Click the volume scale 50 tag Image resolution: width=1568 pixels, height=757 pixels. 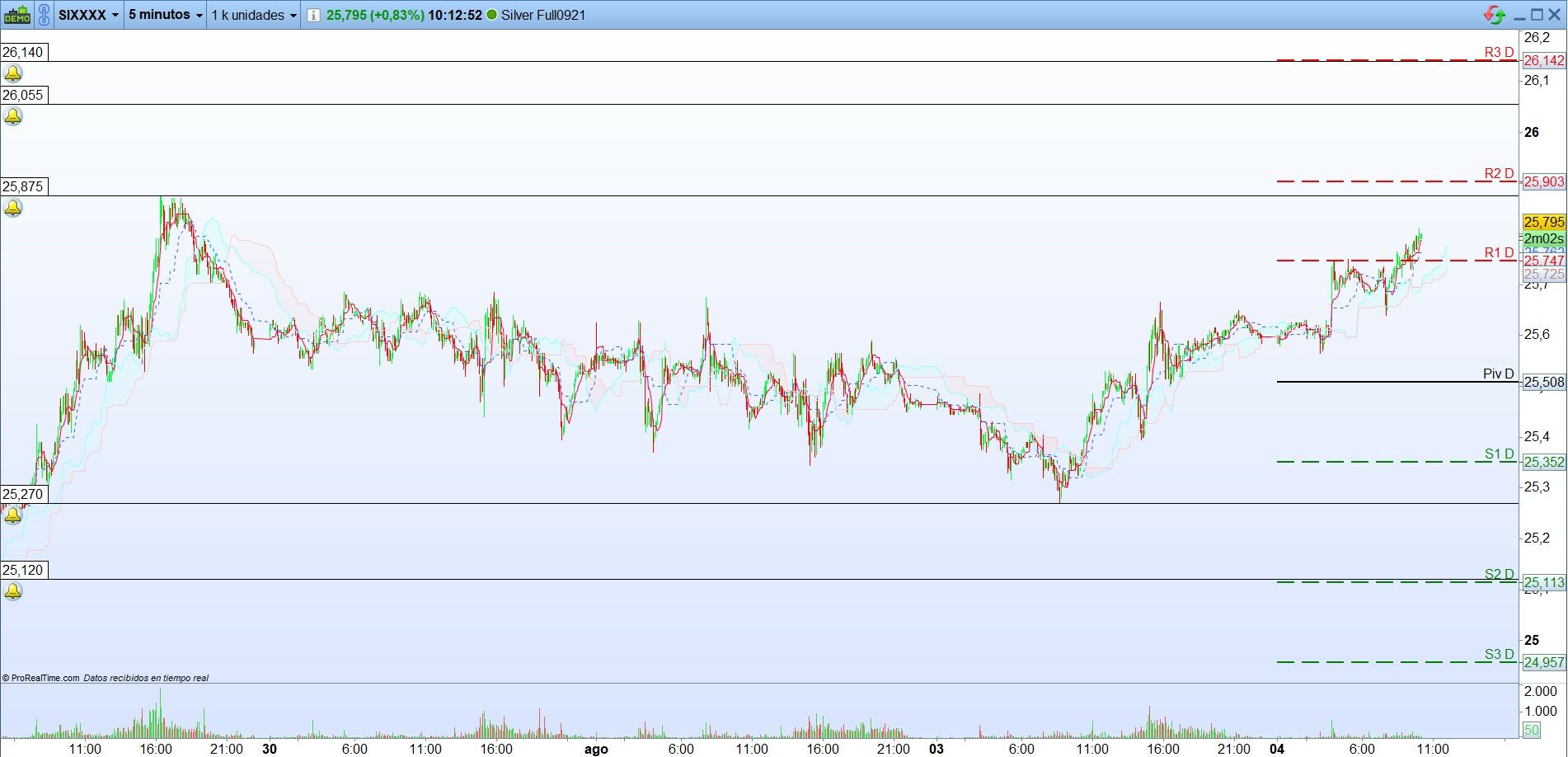1531,730
